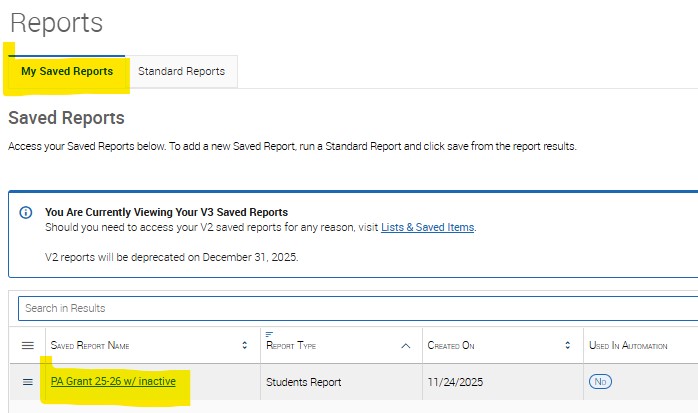Image resolution: width=698 pixels, height=413 pixels.
Task: Click the filter icon above Report Type
Action: pos(269,334)
